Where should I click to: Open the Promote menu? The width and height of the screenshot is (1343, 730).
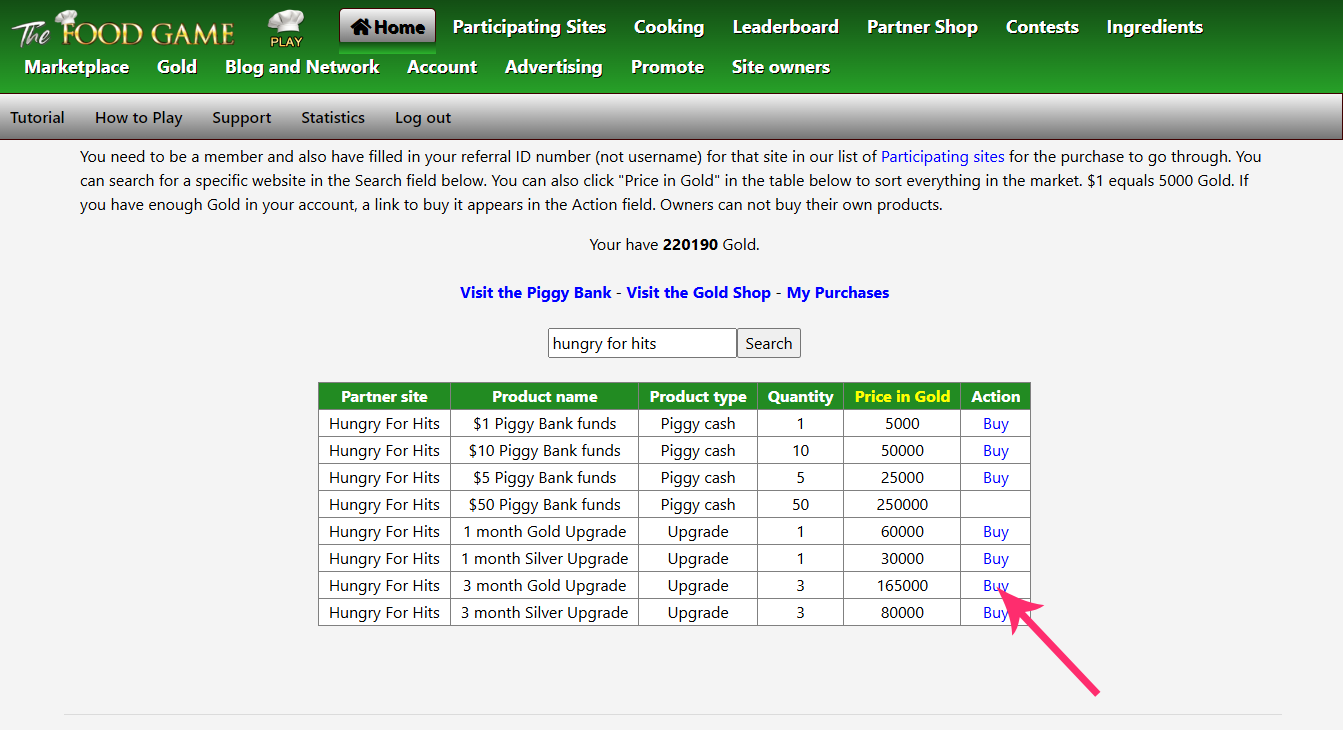(667, 67)
